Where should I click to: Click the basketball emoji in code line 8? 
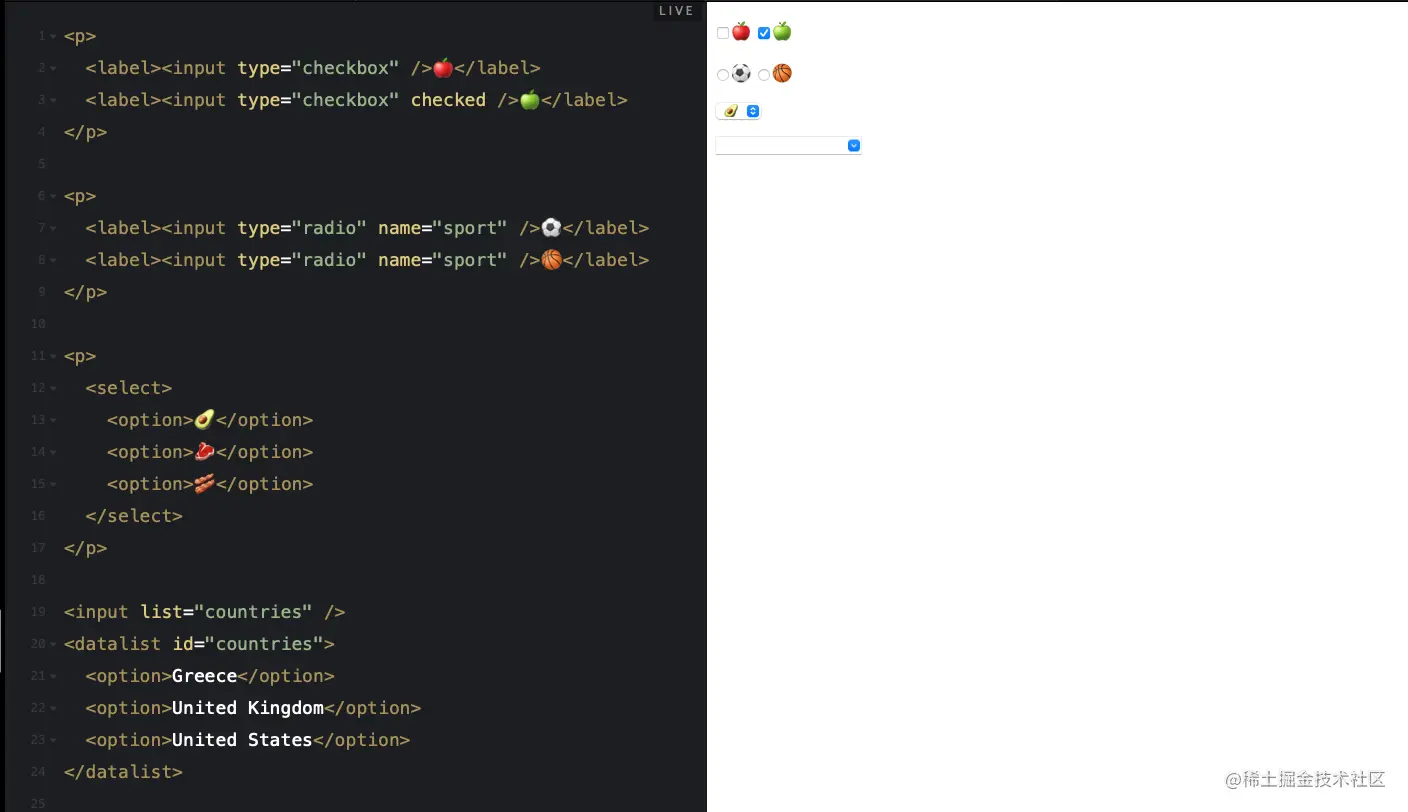[x=551, y=260]
